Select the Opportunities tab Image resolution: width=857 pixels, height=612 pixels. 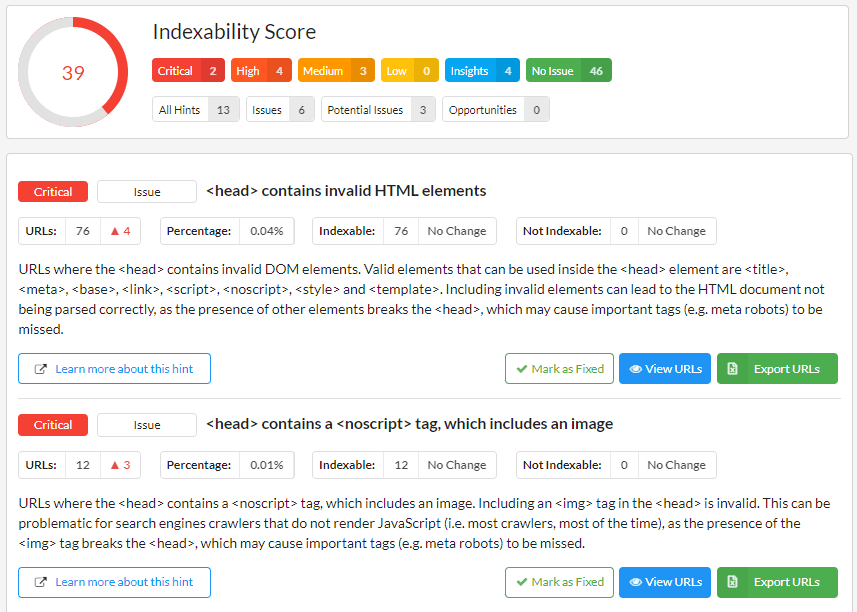coord(496,109)
